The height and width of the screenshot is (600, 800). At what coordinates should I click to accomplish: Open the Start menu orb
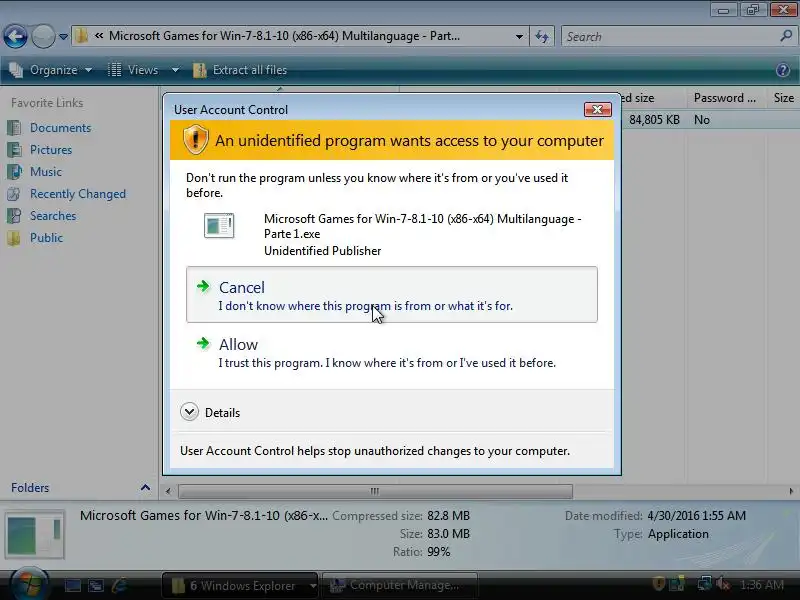pos(29,583)
